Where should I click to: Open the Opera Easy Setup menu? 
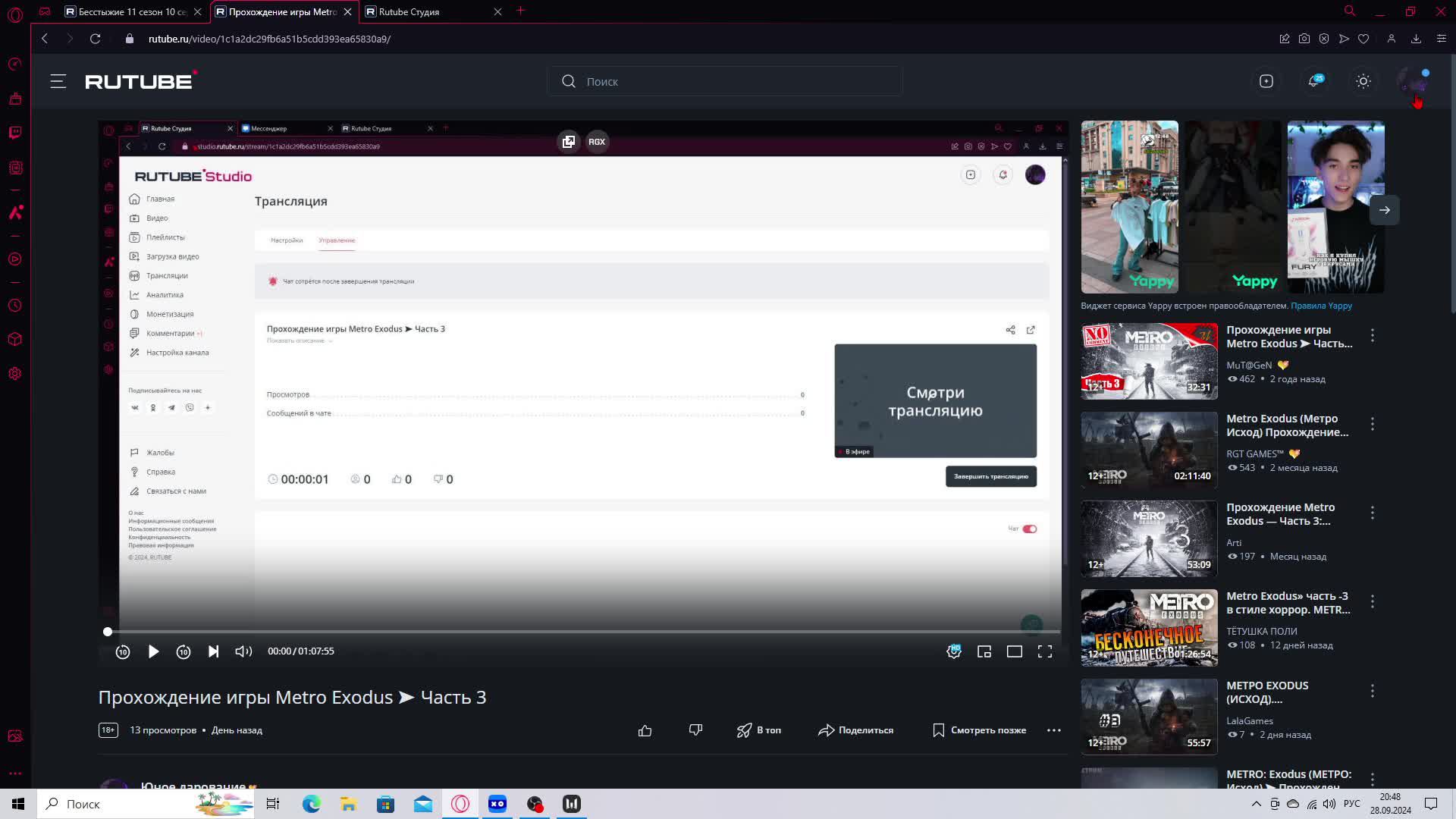click(1442, 39)
